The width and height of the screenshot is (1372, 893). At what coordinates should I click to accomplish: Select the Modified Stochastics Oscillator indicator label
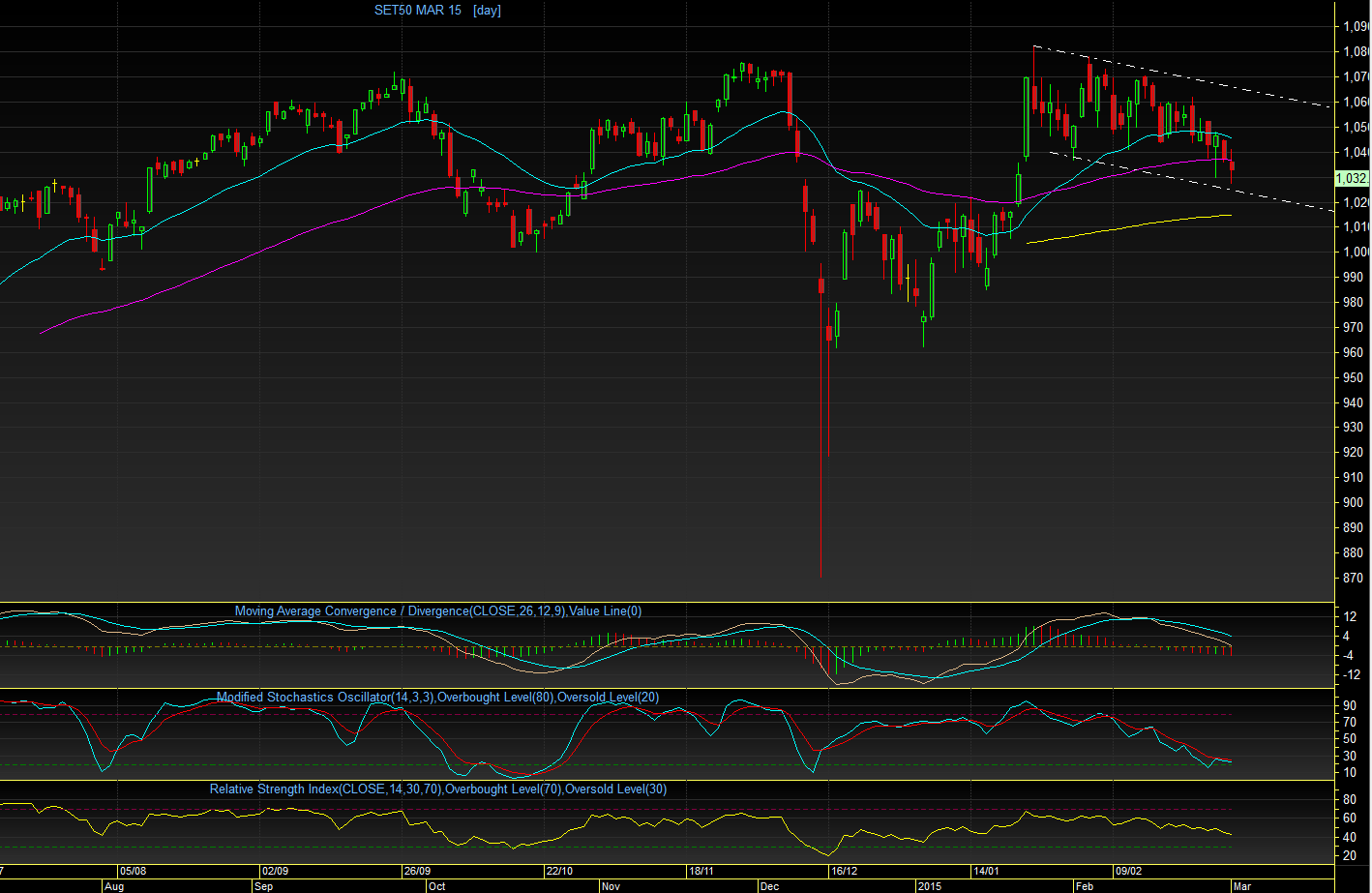tap(437, 698)
